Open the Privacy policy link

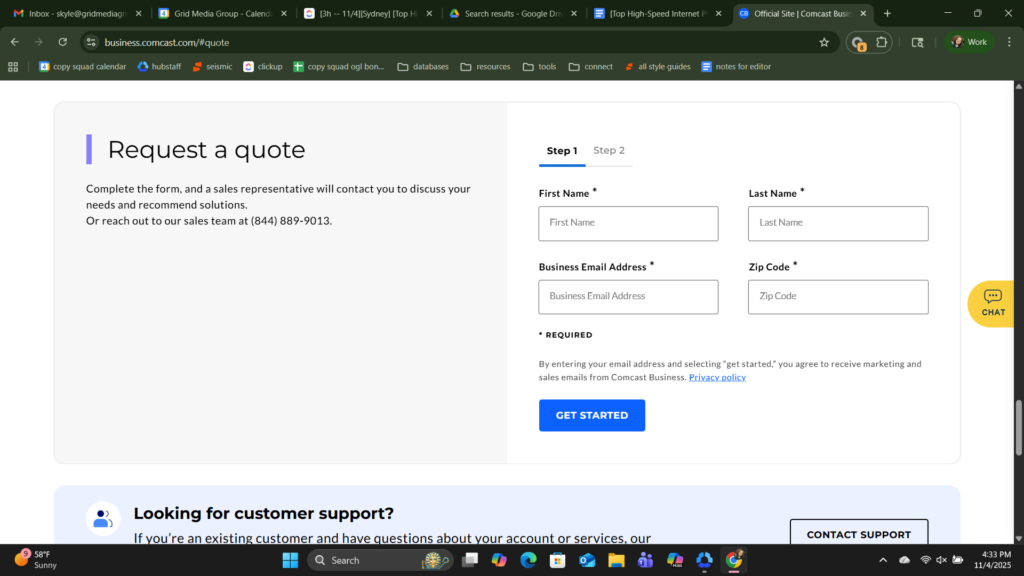[717, 377]
